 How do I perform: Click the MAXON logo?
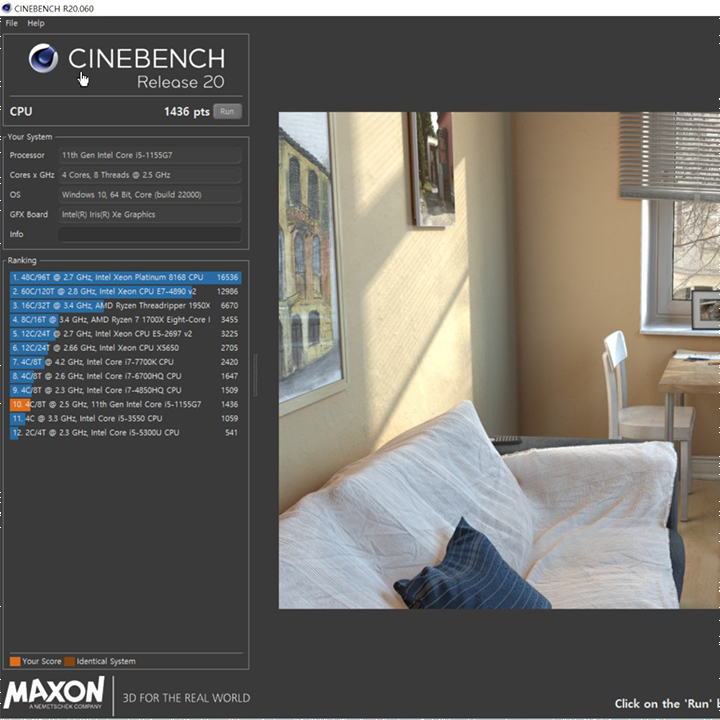(x=54, y=693)
